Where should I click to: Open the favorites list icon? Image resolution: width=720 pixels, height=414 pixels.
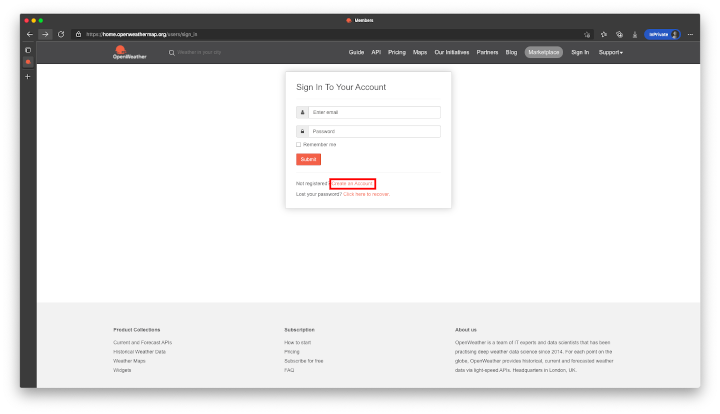tap(604, 34)
